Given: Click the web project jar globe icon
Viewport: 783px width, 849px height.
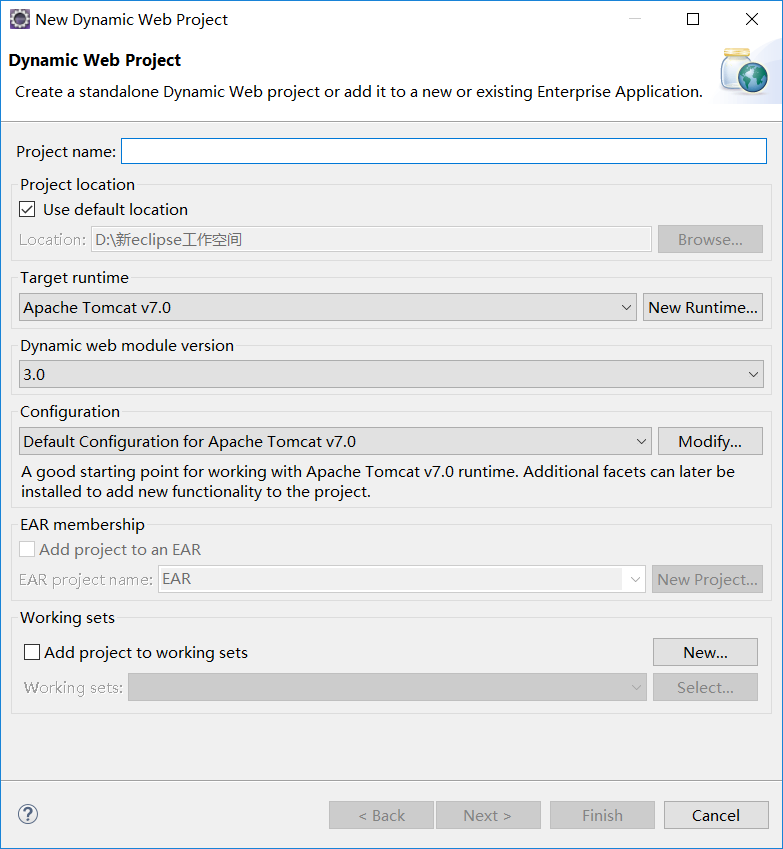Looking at the screenshot, I should [744, 71].
